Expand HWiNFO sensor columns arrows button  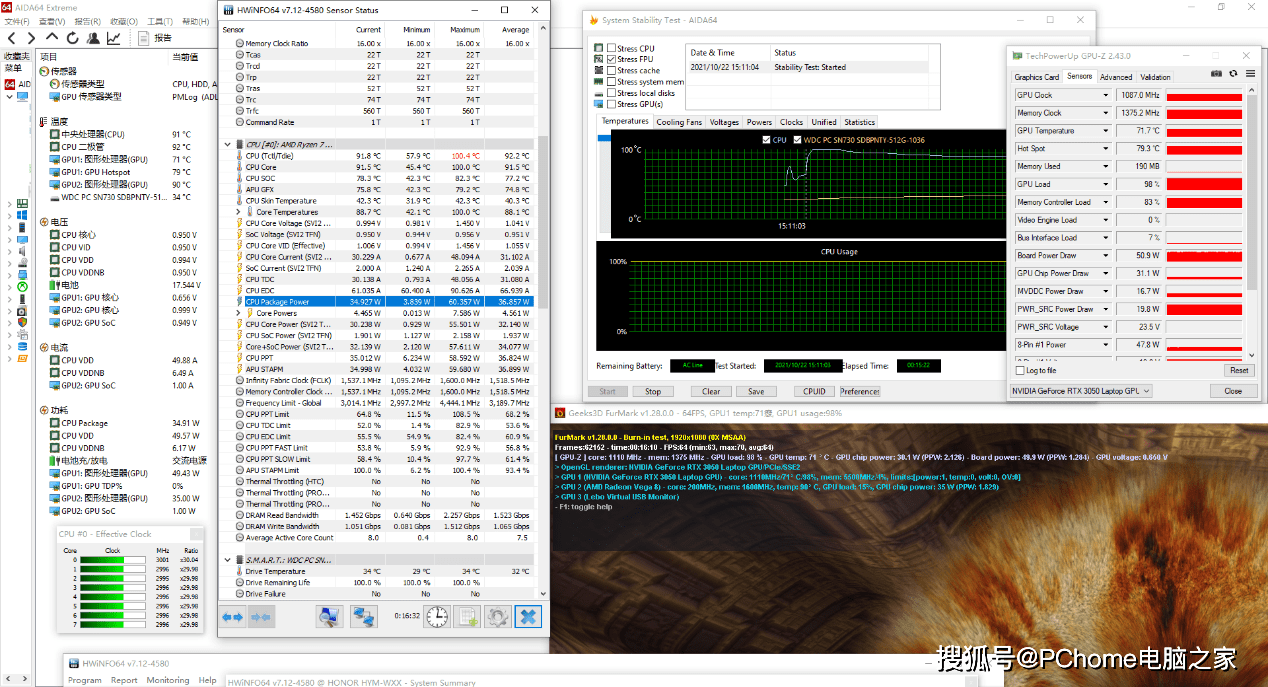[x=233, y=617]
